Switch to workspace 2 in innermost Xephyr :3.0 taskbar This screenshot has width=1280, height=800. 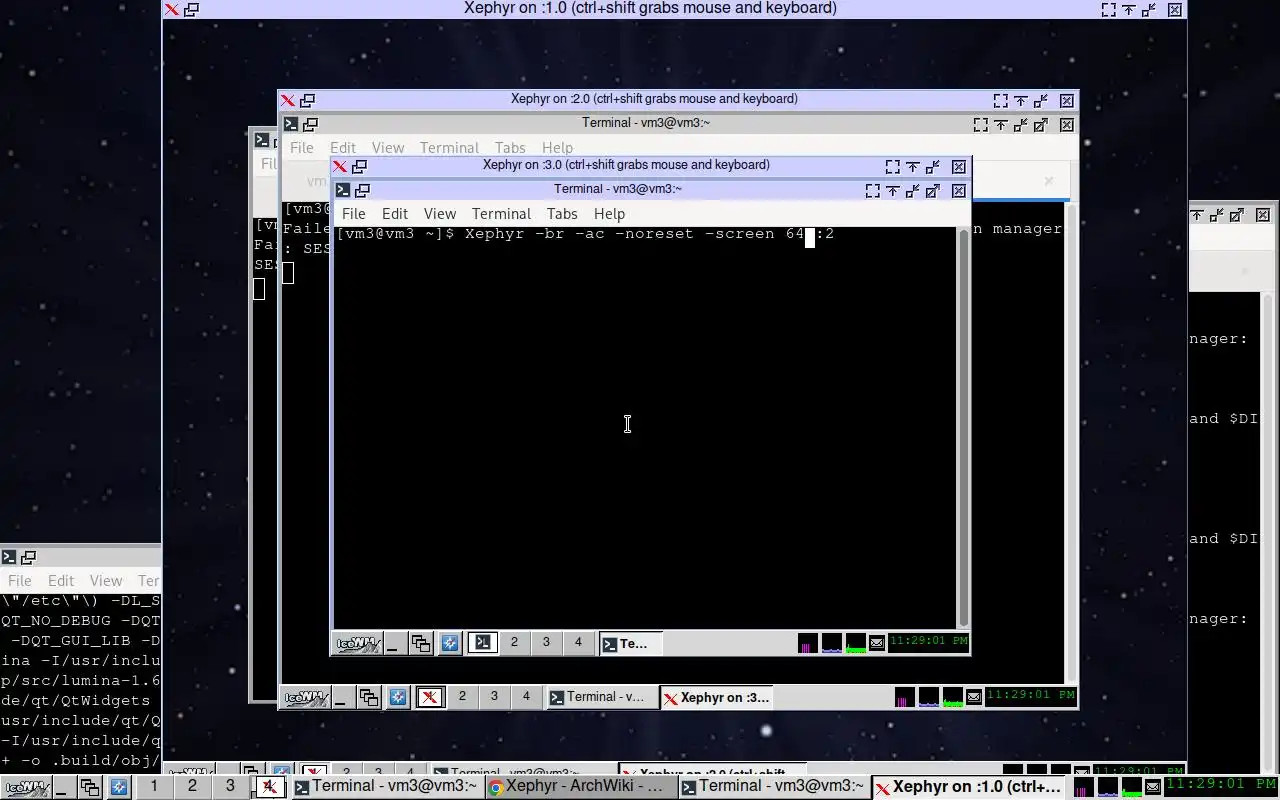514,643
